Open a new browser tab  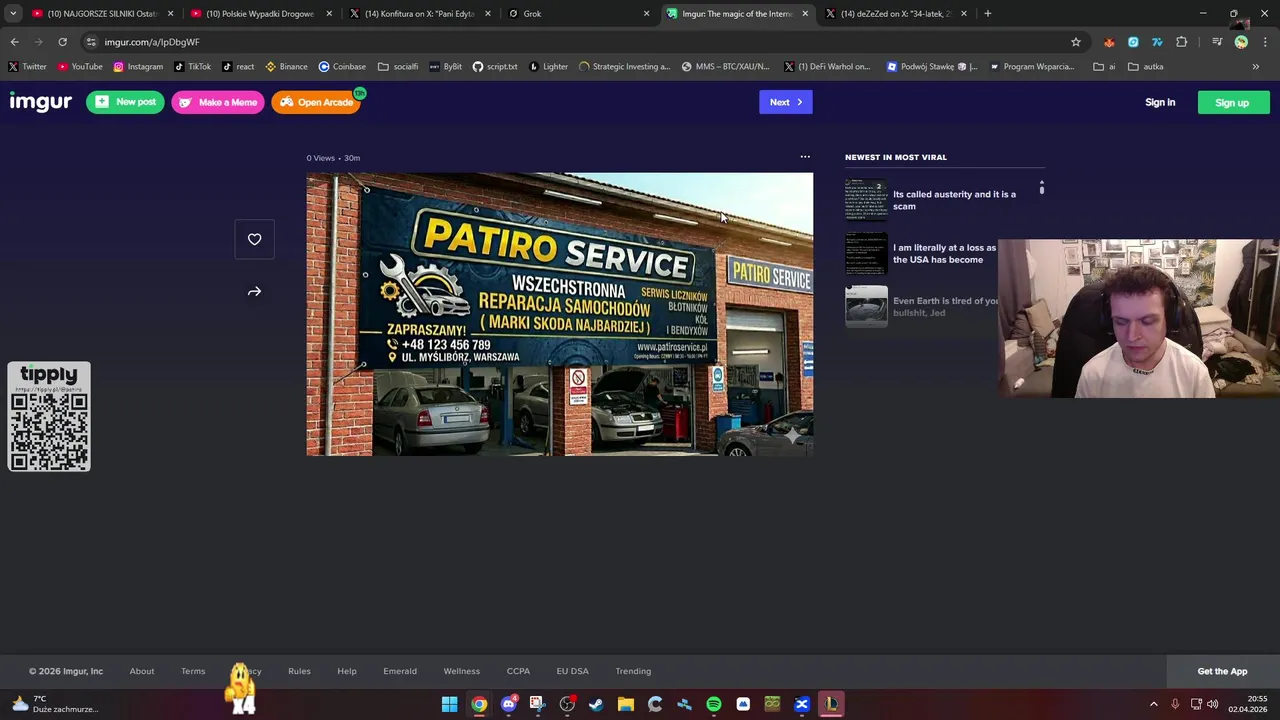(x=988, y=14)
